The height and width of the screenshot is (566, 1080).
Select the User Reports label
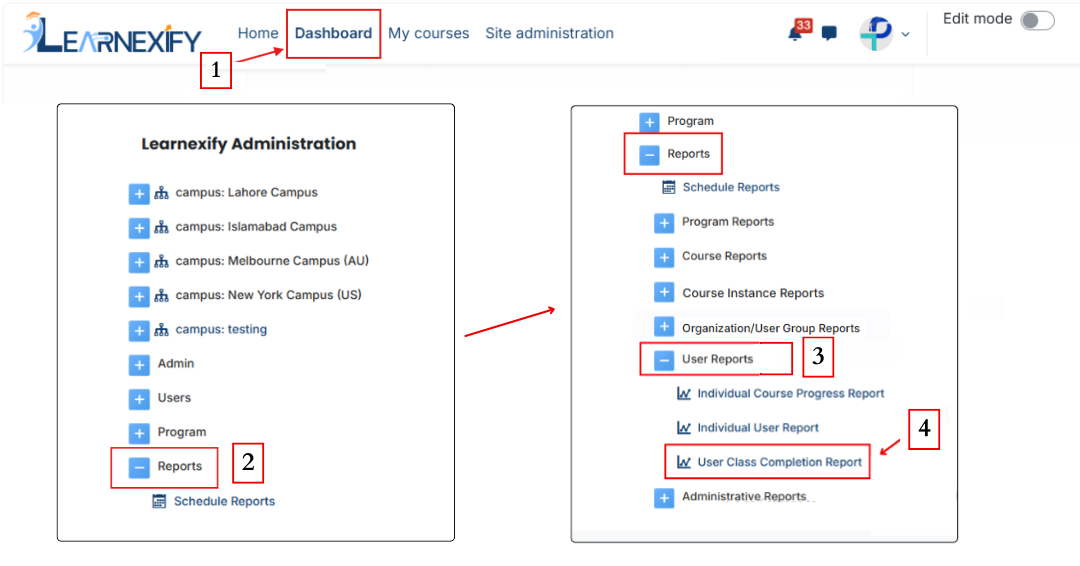(718, 359)
